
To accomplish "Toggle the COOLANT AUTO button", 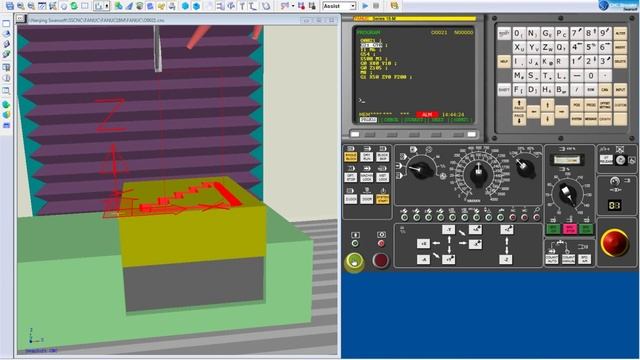I will (x=552, y=259).
